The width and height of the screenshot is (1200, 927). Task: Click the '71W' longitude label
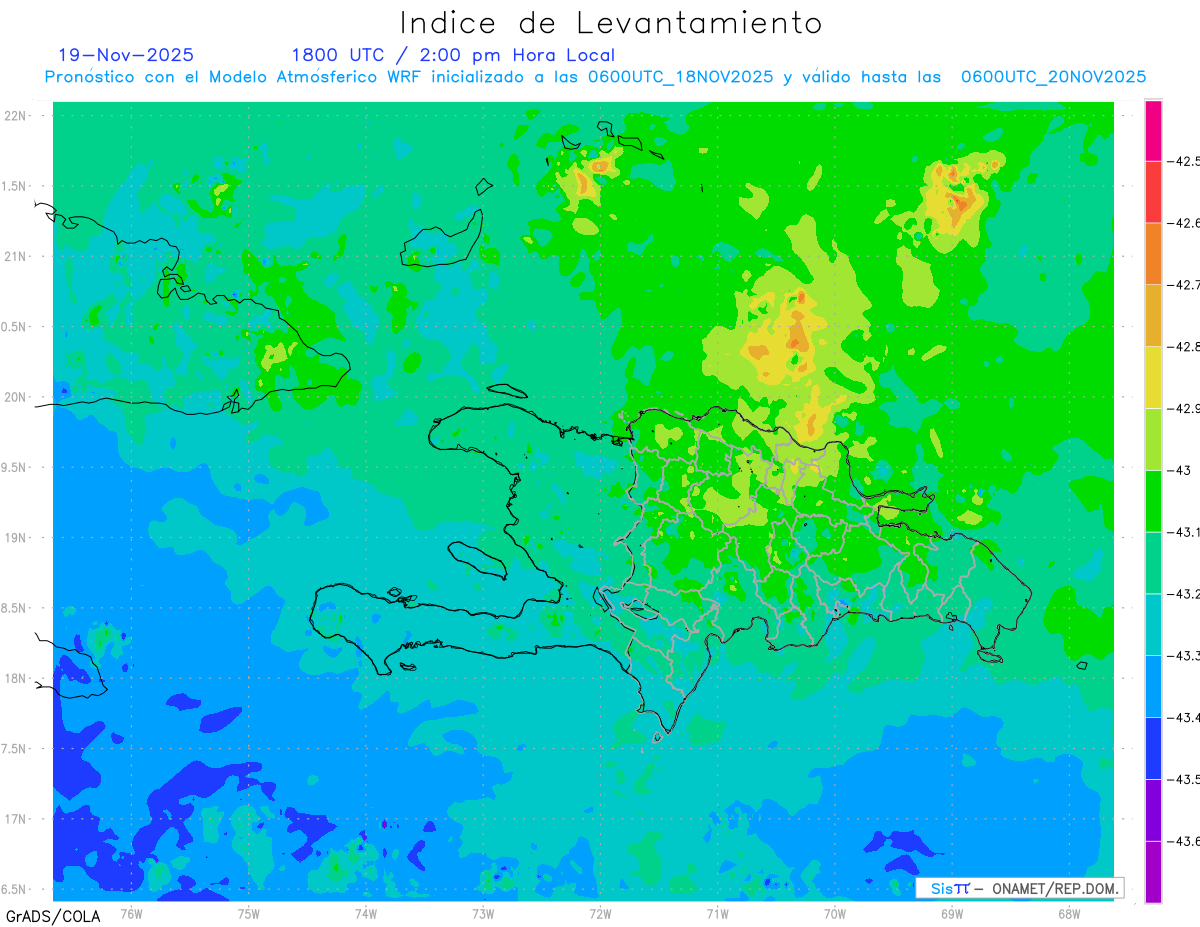pyautogui.click(x=717, y=913)
